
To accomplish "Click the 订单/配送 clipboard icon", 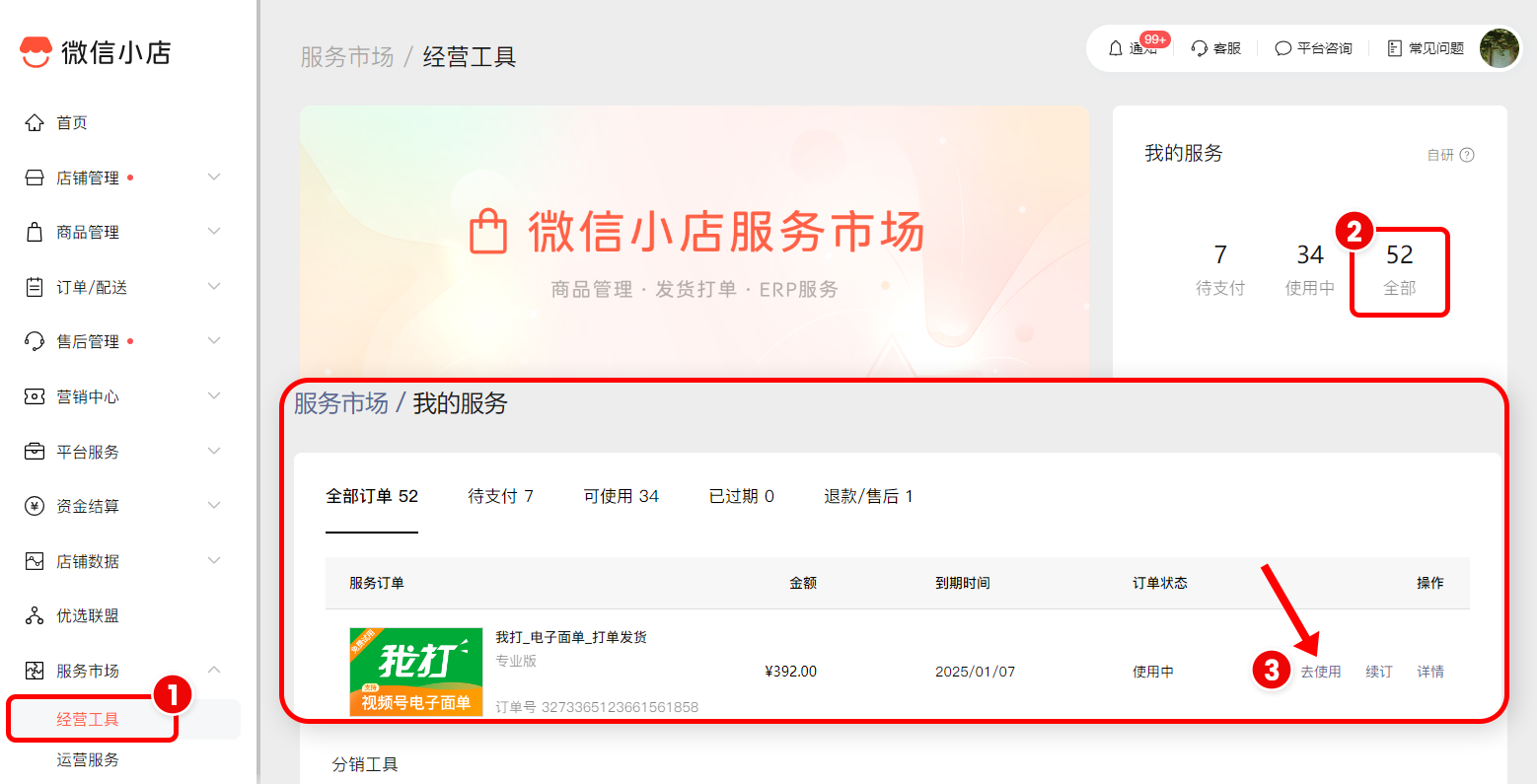I will pyautogui.click(x=35, y=287).
